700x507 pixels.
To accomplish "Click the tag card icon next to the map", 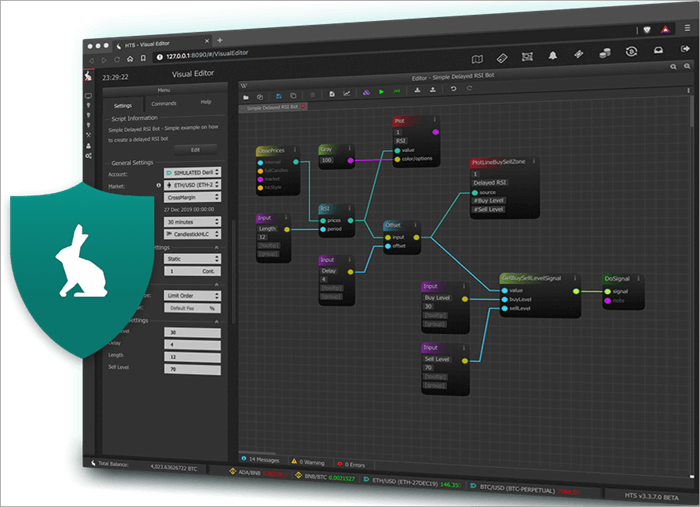I will (502, 58).
